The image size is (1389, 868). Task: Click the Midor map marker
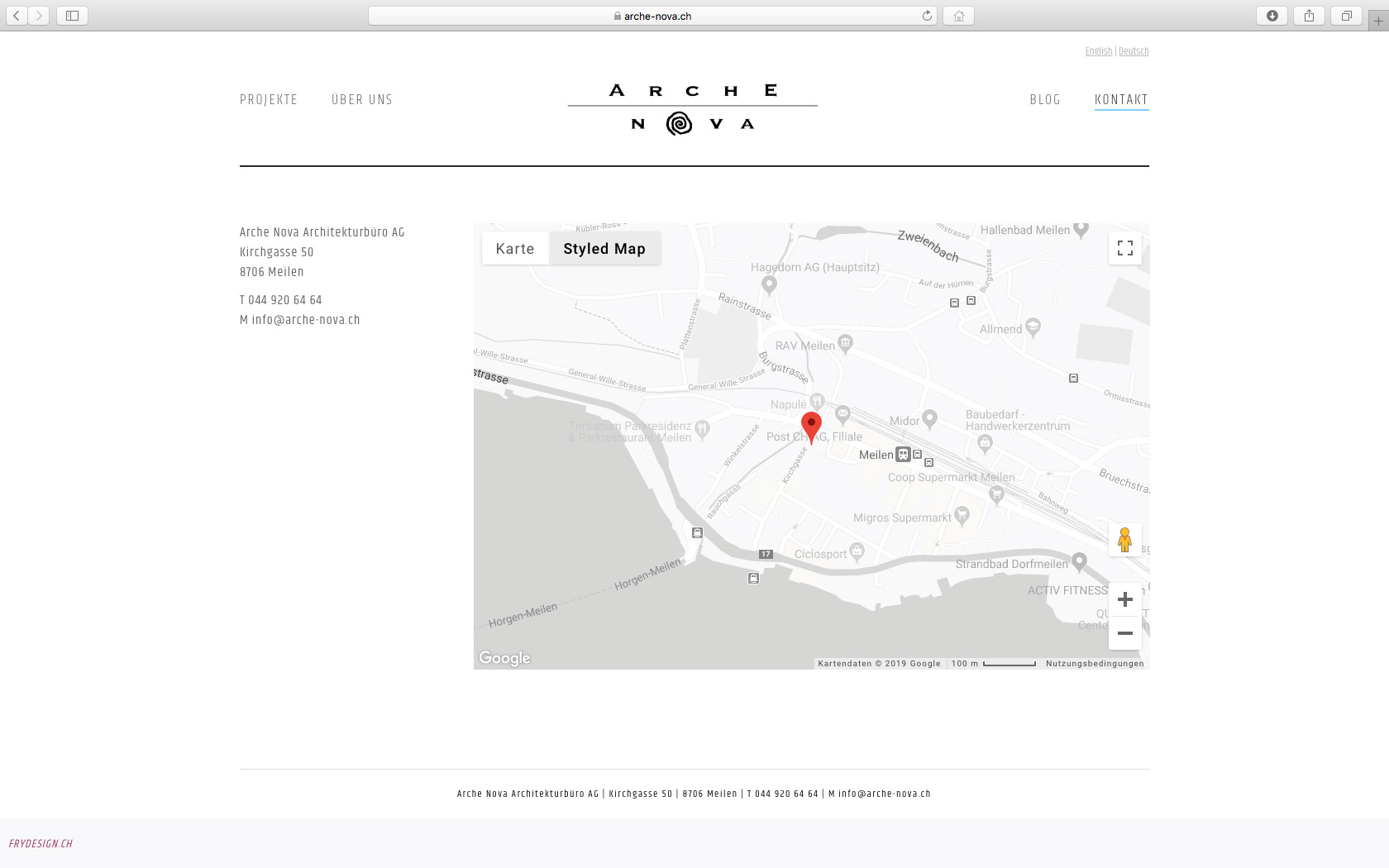click(x=930, y=419)
